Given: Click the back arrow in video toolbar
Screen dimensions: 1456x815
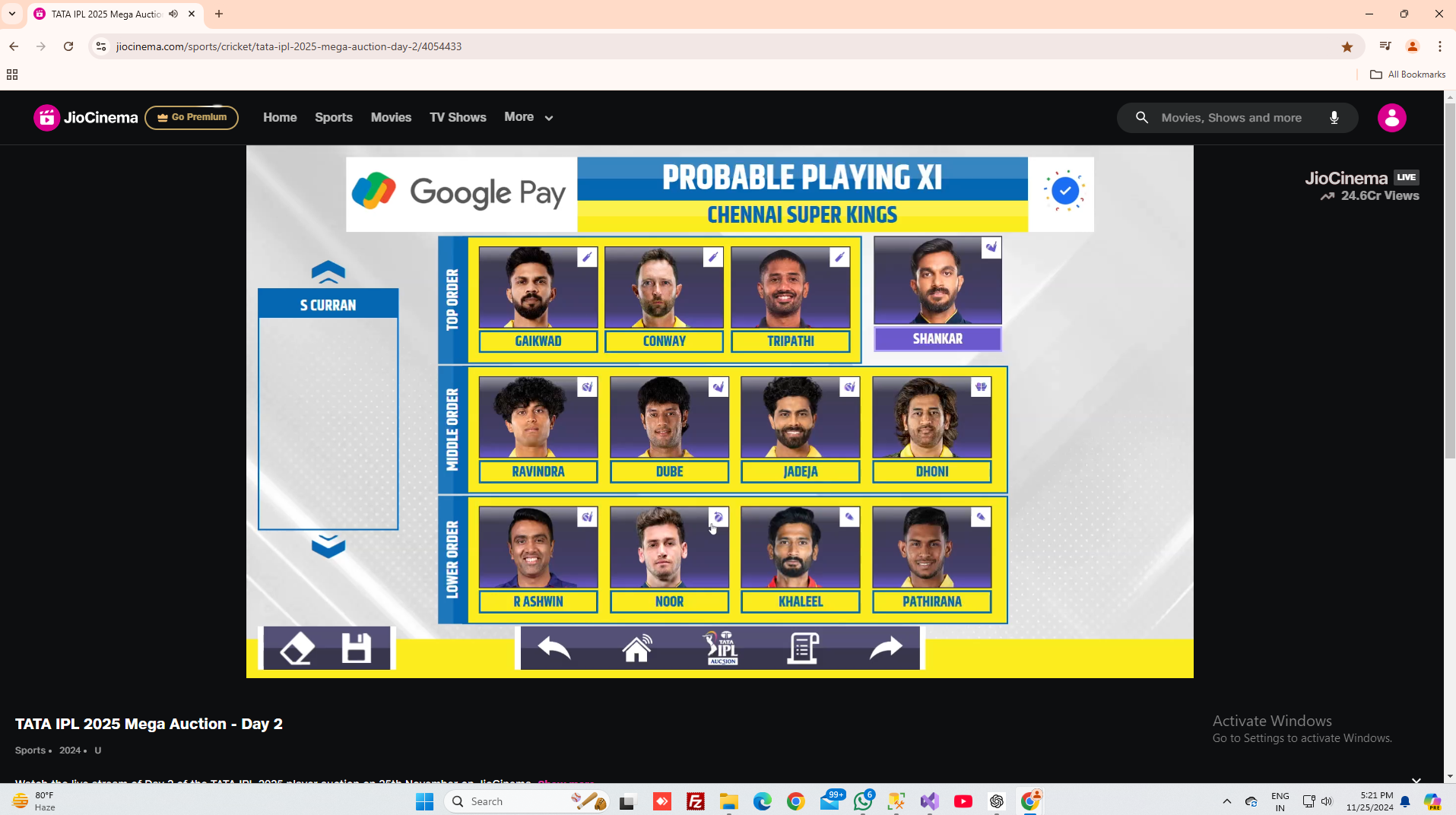Looking at the screenshot, I should coord(554,649).
